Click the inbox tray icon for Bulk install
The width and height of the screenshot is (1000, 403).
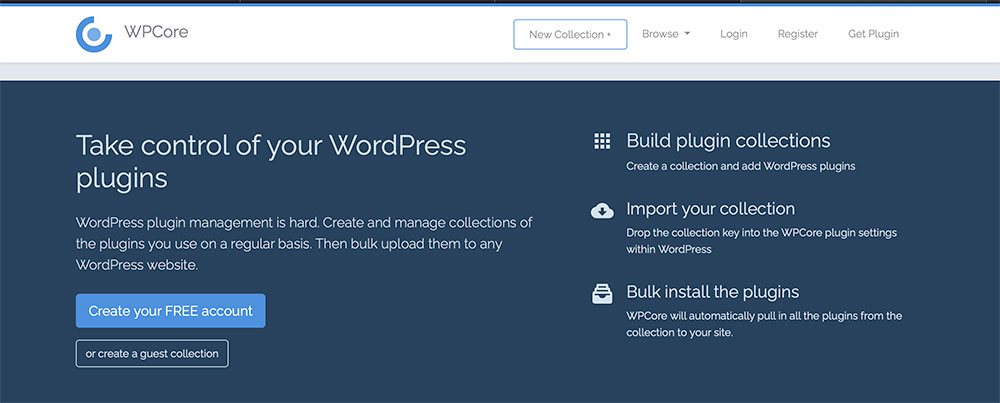[602, 293]
